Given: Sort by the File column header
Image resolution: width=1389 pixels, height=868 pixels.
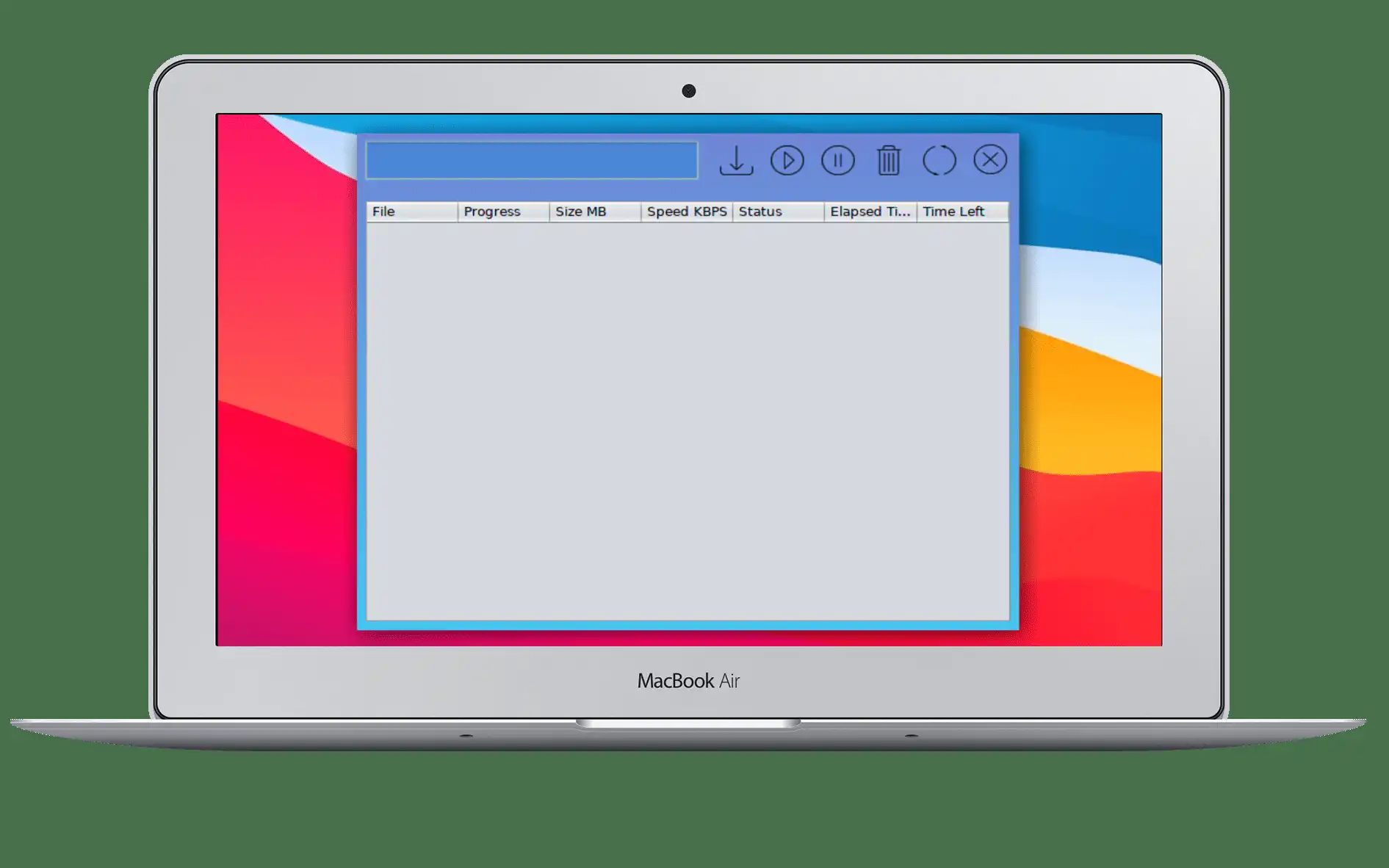Looking at the screenshot, I should [412, 211].
